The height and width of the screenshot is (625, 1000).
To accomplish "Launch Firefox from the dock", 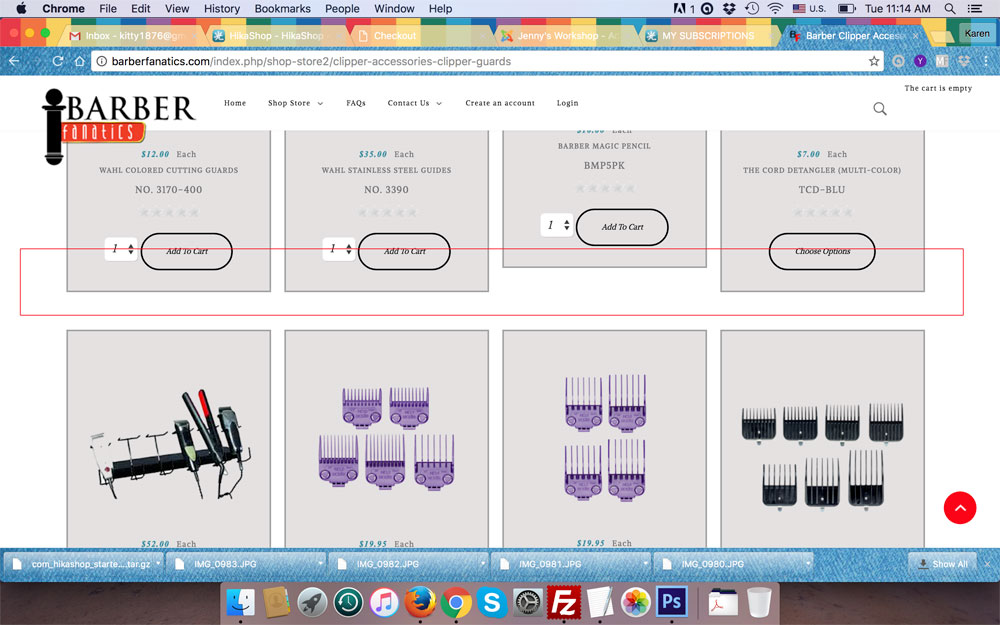I will (420, 602).
